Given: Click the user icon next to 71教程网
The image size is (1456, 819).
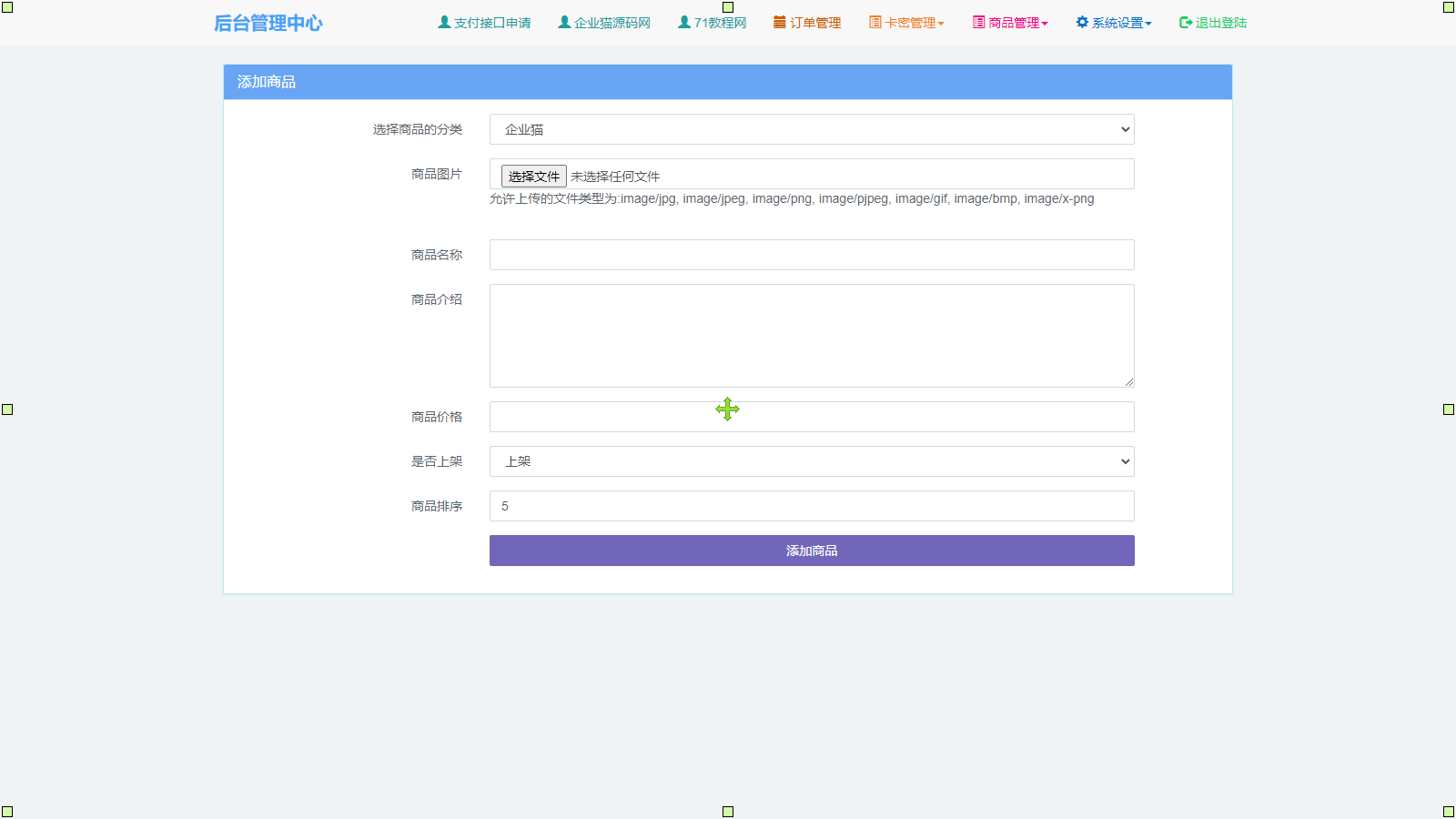Looking at the screenshot, I should pos(684,23).
